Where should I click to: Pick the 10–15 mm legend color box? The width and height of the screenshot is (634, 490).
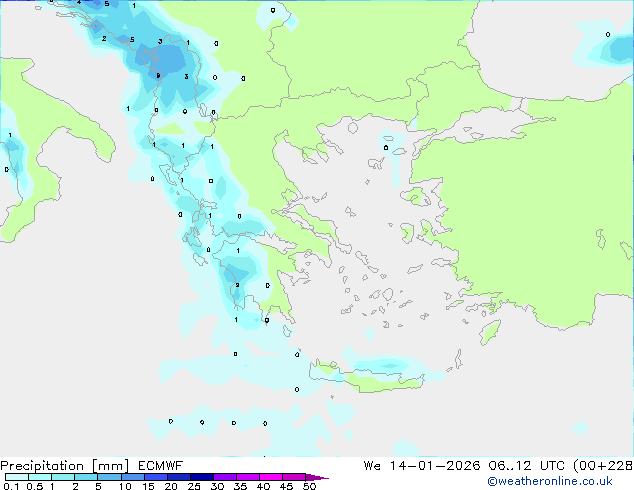point(133,477)
